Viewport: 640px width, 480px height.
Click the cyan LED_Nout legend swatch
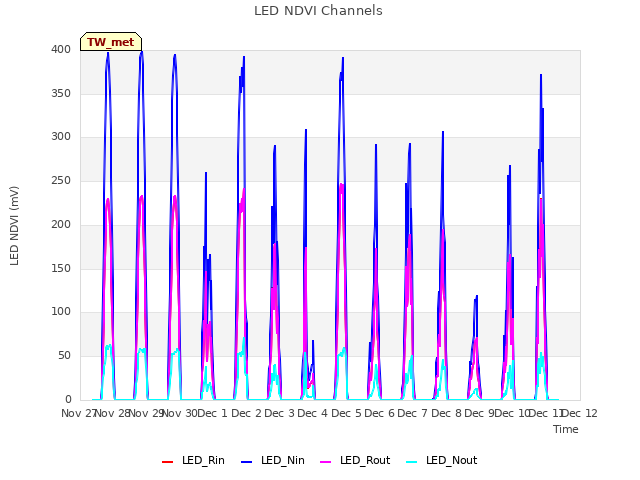[x=412, y=462]
